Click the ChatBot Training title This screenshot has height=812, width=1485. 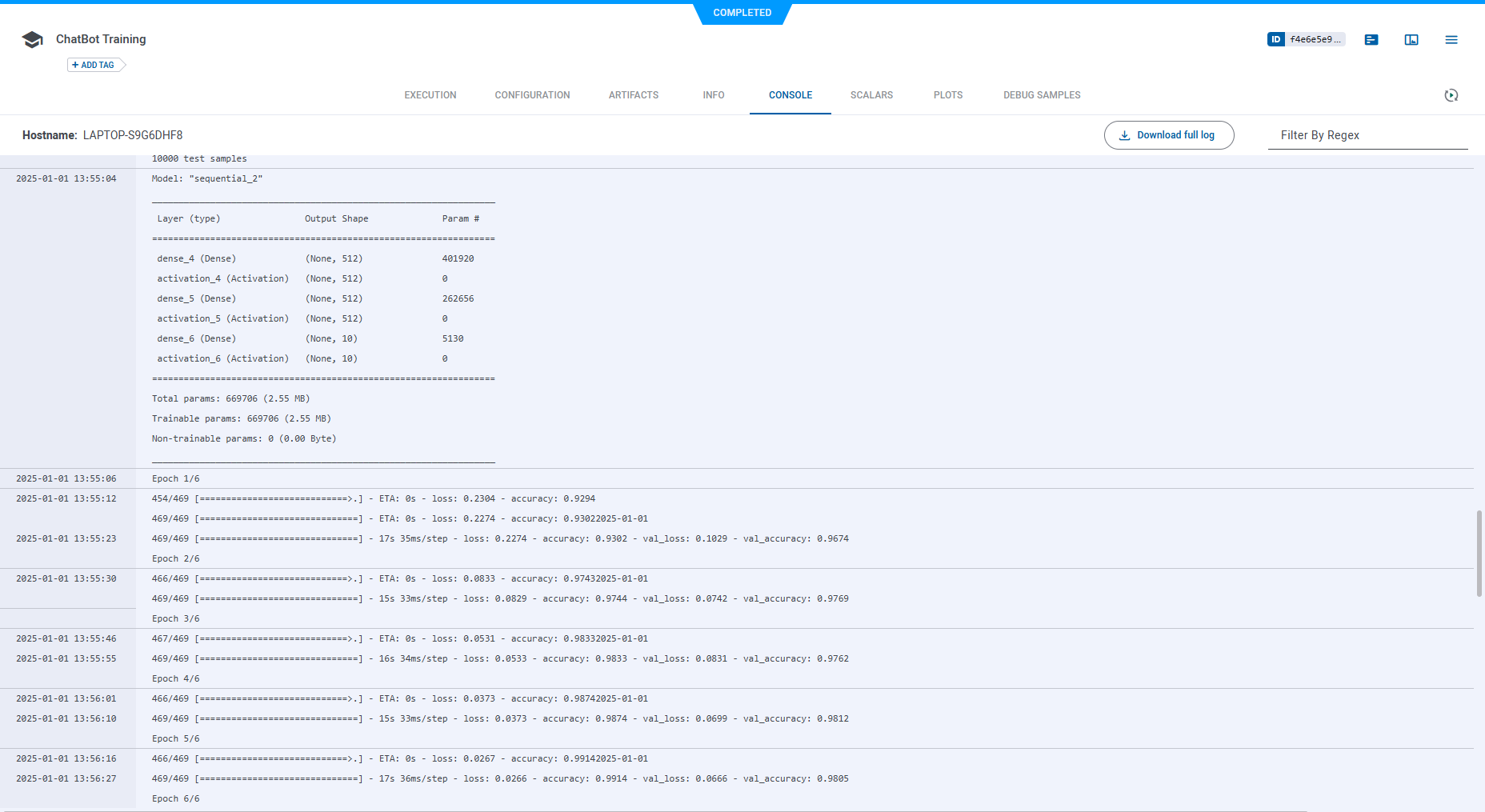(101, 39)
